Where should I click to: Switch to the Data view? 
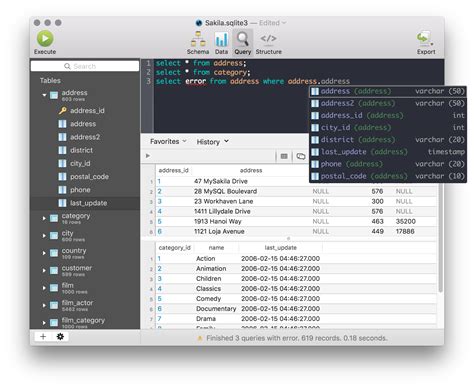[x=221, y=43]
